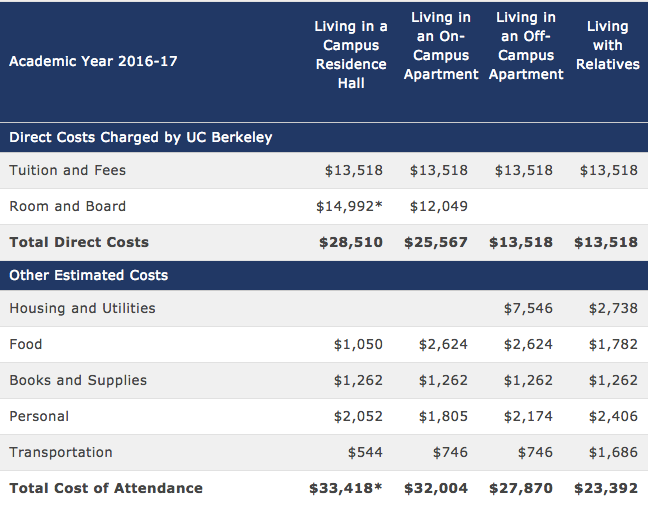Screen dimensions: 648x506
Task: Select the $32,004 total cost value
Action: tap(436, 488)
